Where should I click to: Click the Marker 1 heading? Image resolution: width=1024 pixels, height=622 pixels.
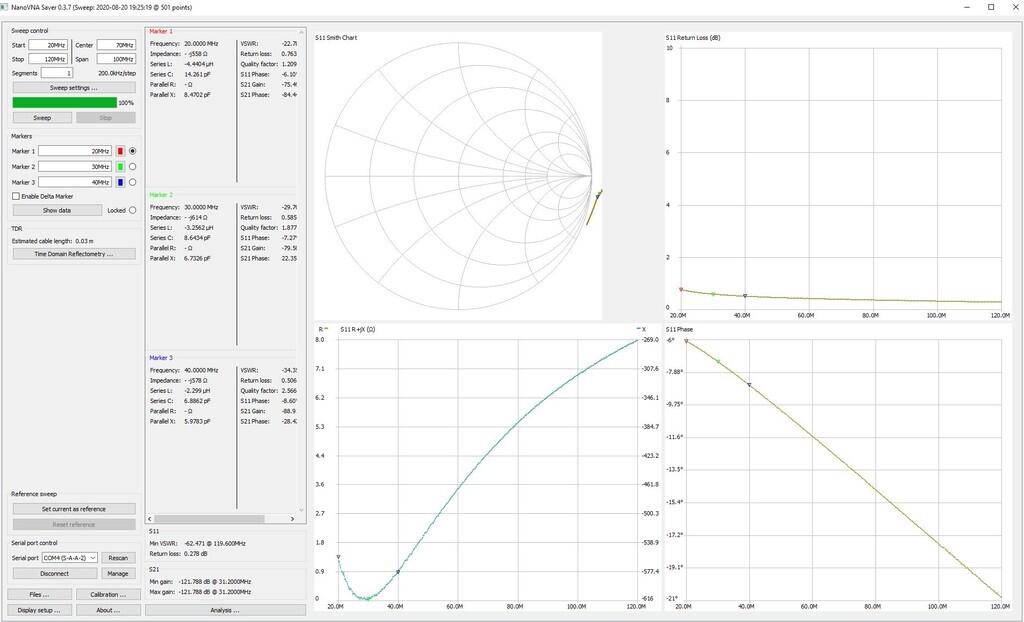tap(161, 31)
